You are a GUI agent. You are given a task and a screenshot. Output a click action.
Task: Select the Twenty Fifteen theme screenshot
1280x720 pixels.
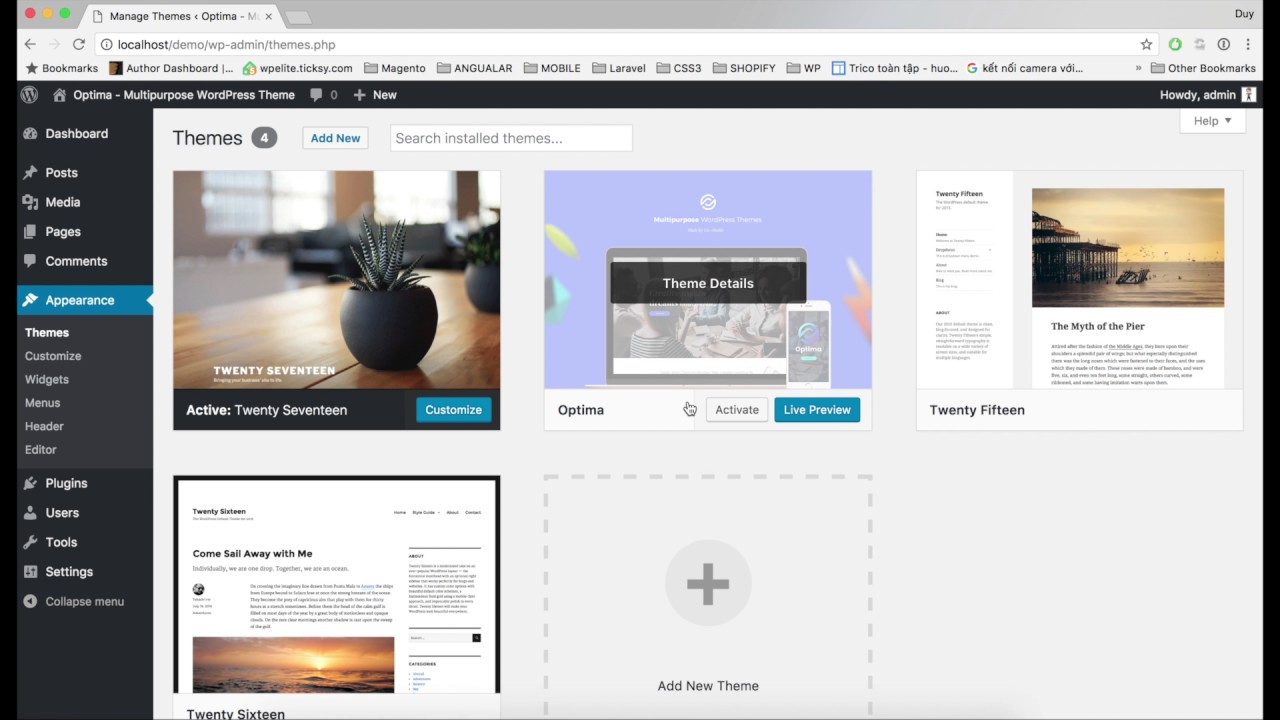pyautogui.click(x=1080, y=280)
